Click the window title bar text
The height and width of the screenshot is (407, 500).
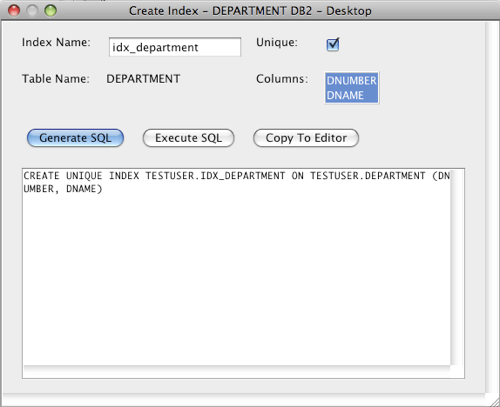(x=250, y=11)
